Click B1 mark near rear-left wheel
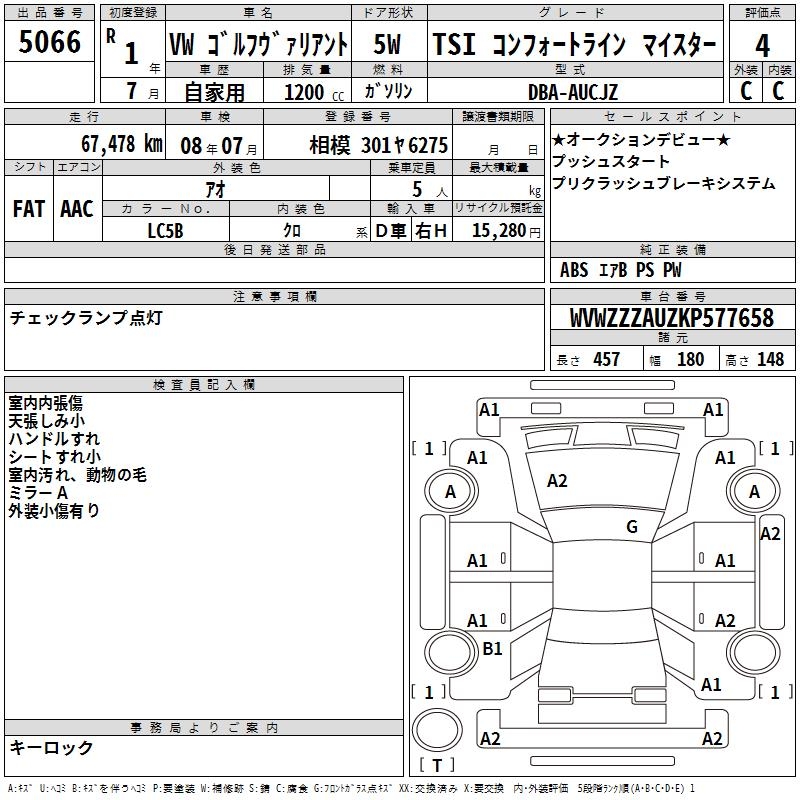800x800 pixels. pos(492,648)
